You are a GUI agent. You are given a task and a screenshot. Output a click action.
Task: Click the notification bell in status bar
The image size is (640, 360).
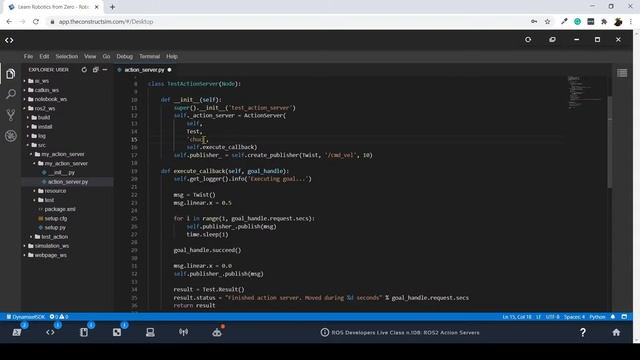pyautogui.click(x=613, y=317)
